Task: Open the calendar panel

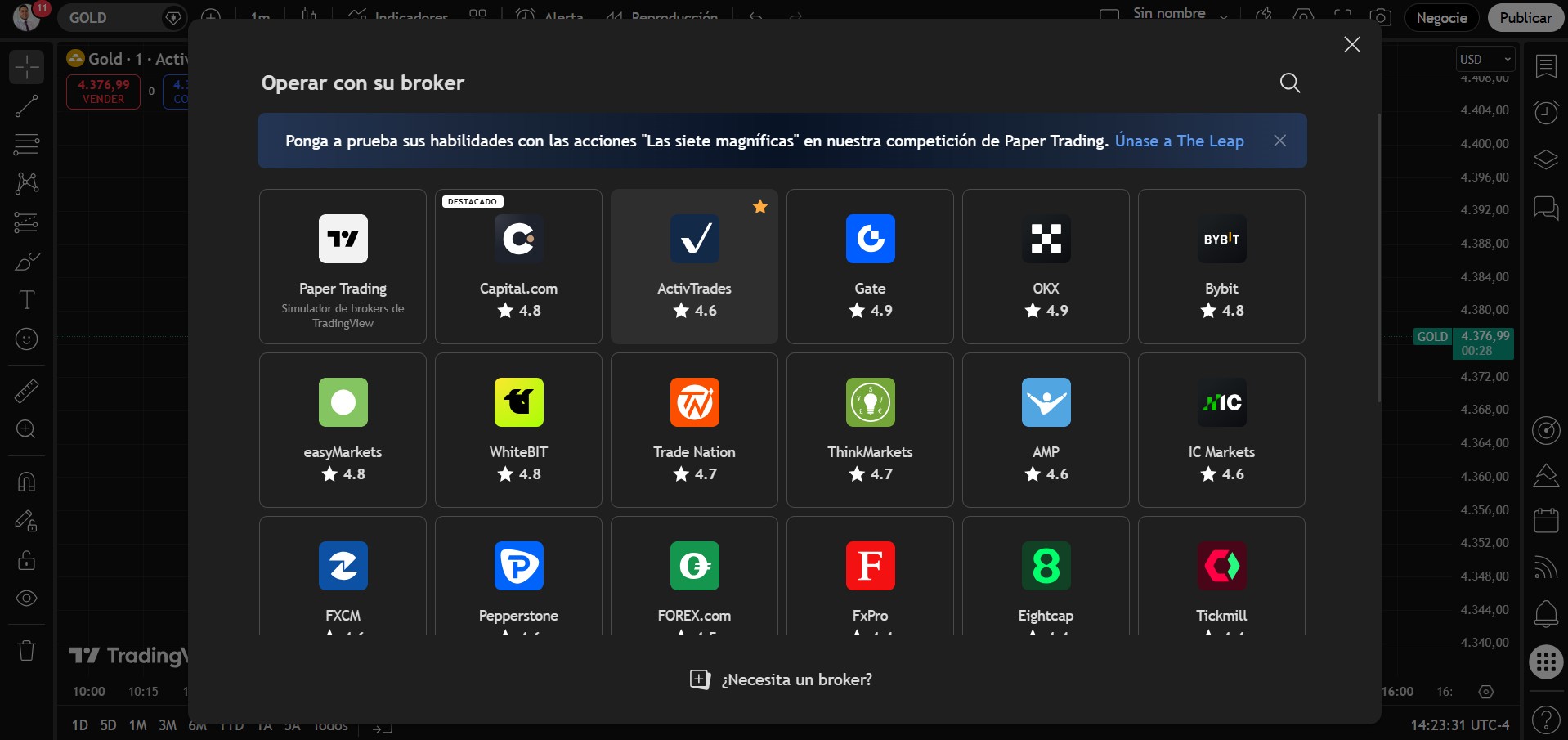Action: coord(1546,521)
